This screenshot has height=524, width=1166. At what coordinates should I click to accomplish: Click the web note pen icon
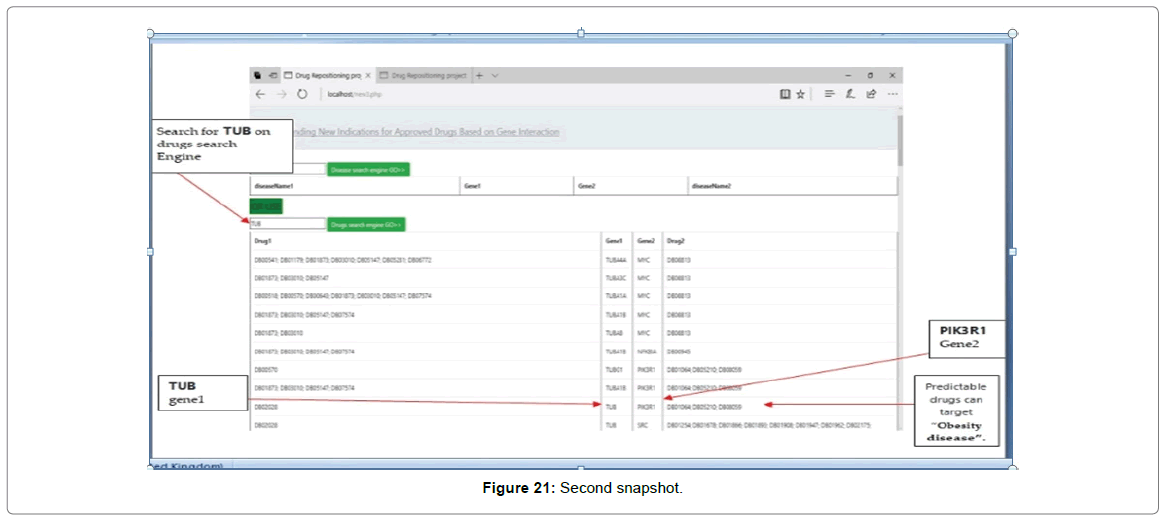click(850, 94)
